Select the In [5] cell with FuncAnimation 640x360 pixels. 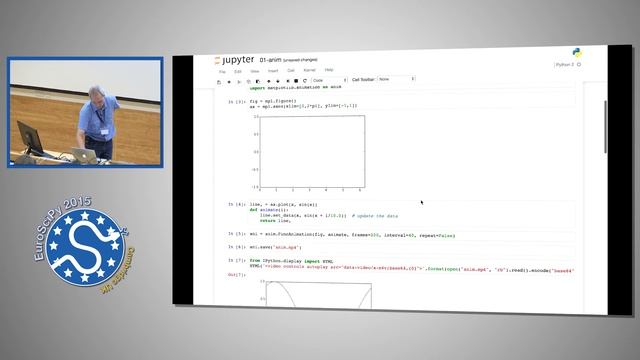pos(412,236)
